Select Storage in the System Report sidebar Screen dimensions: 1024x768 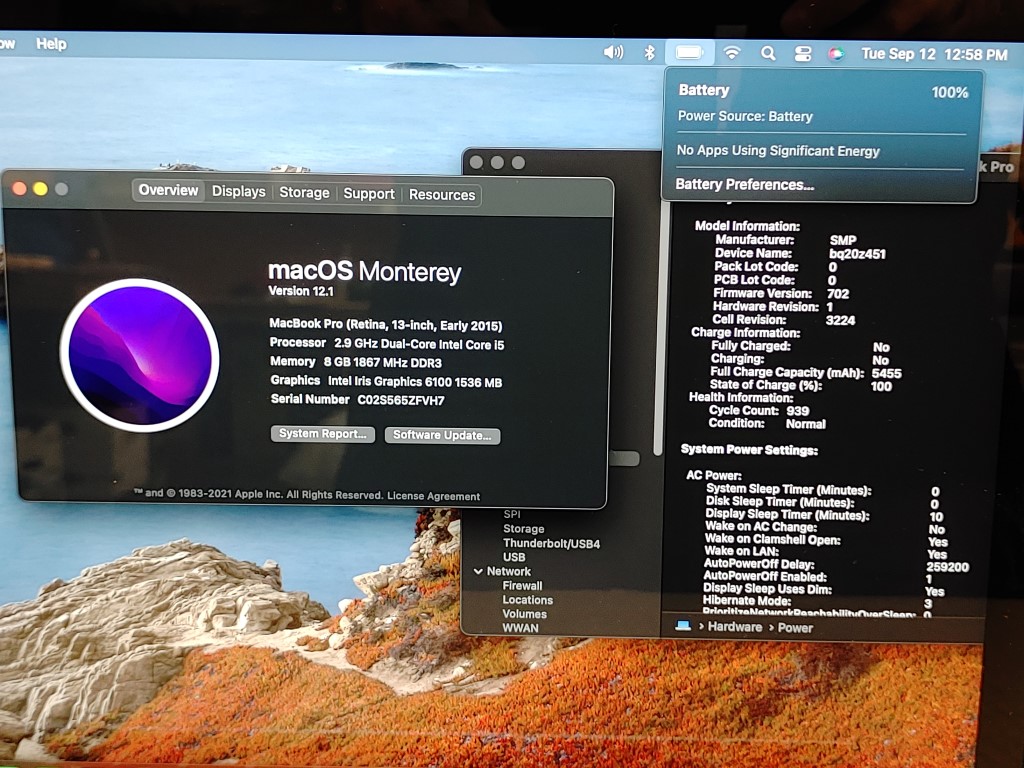click(x=523, y=529)
